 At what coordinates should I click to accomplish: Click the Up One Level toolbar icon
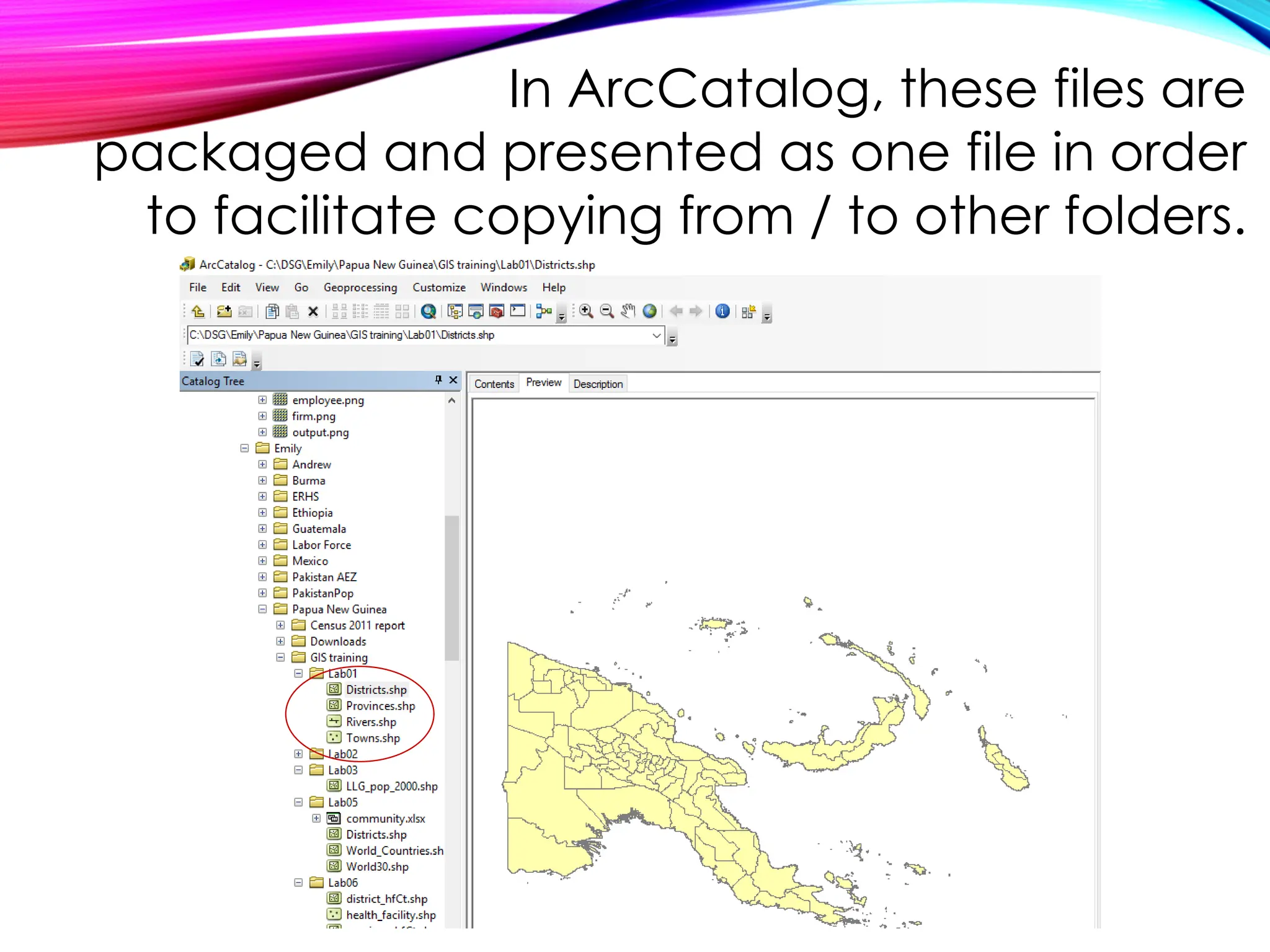coord(198,311)
